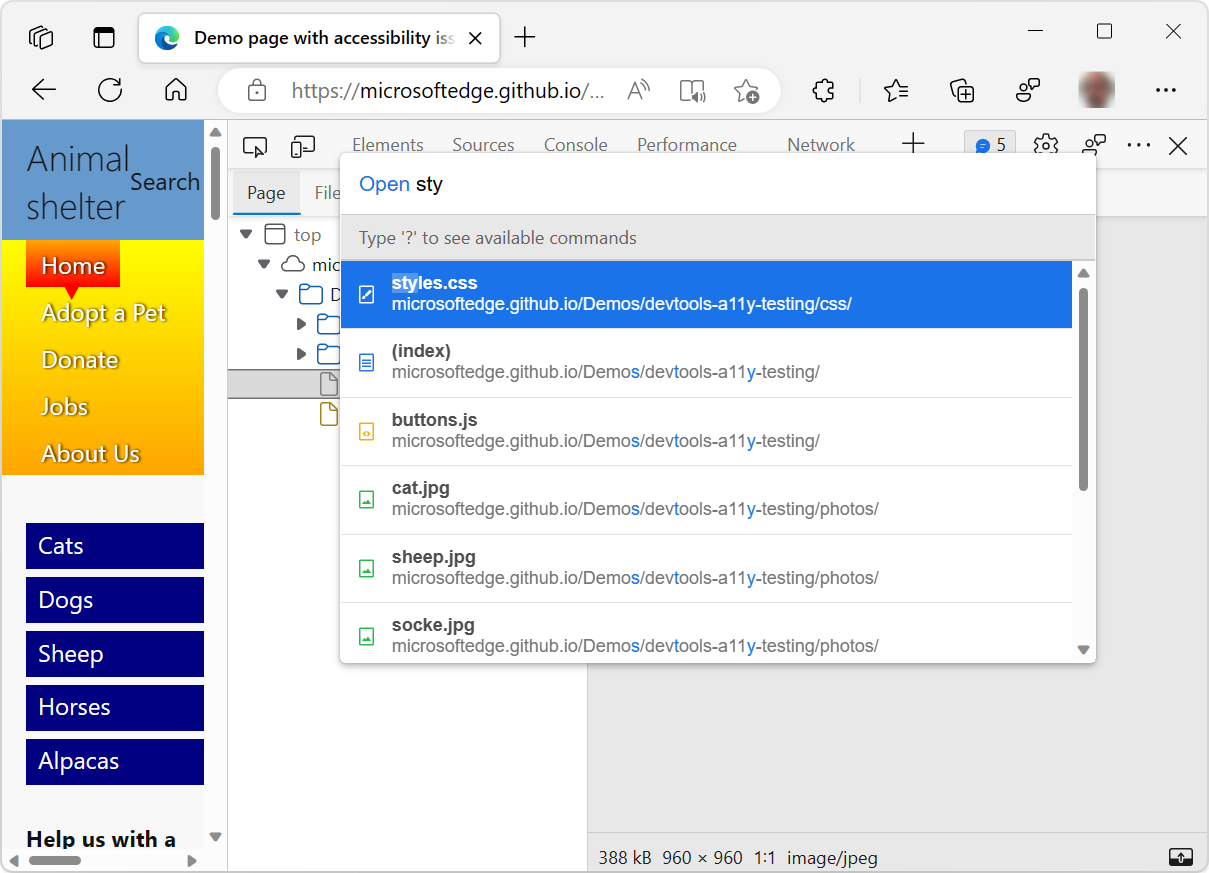This screenshot has height=873, width=1209.
Task: Click the webpage horizontal scrollbar thumb
Action: 55,860
